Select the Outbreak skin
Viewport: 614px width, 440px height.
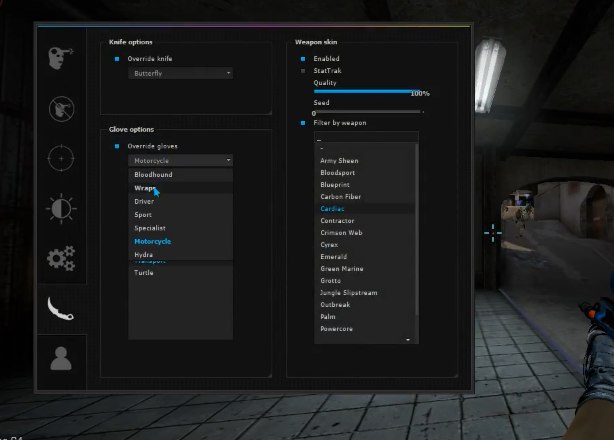(x=365, y=305)
